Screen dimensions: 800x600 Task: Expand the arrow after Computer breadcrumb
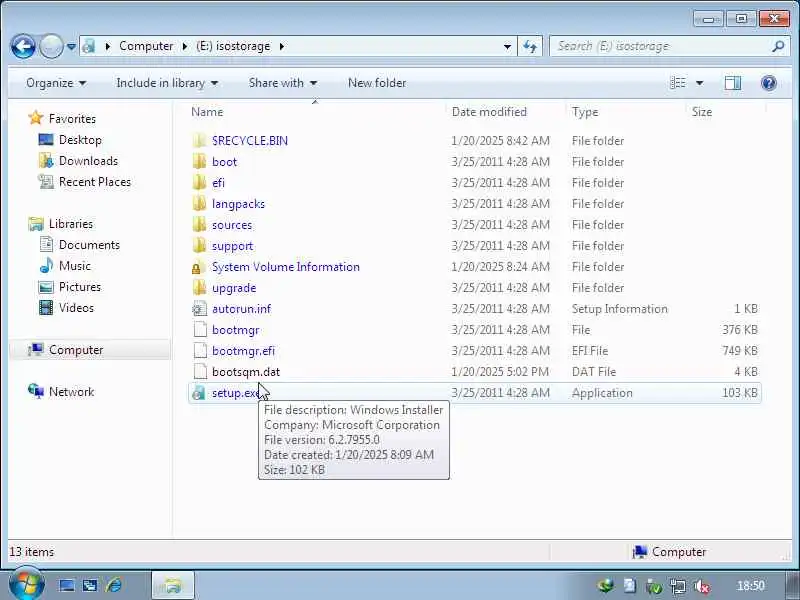click(x=184, y=46)
